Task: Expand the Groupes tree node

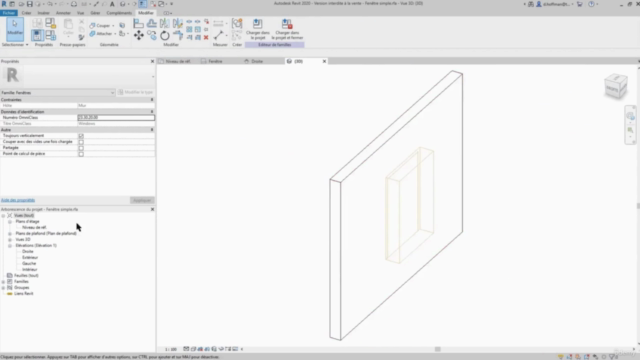Action: tap(3, 288)
